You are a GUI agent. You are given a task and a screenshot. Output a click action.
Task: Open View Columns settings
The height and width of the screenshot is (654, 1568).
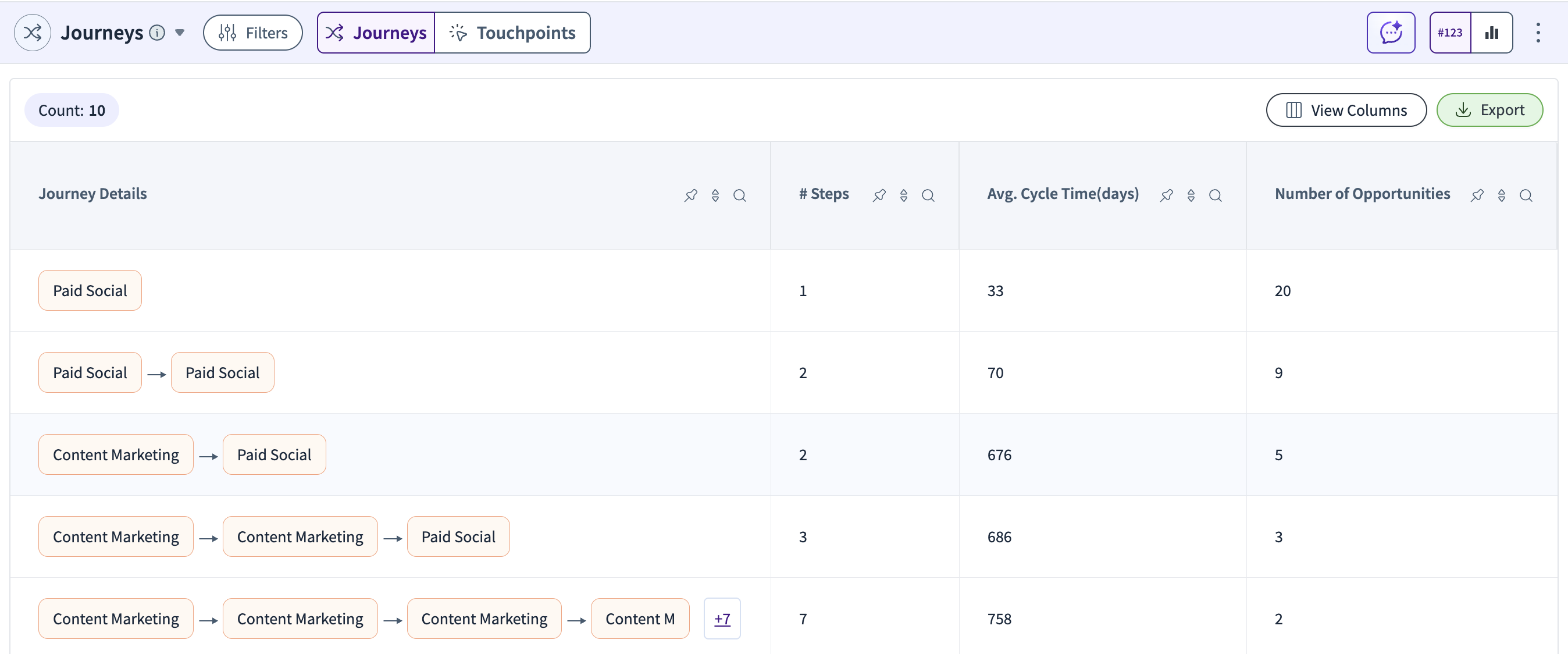pyautogui.click(x=1346, y=109)
